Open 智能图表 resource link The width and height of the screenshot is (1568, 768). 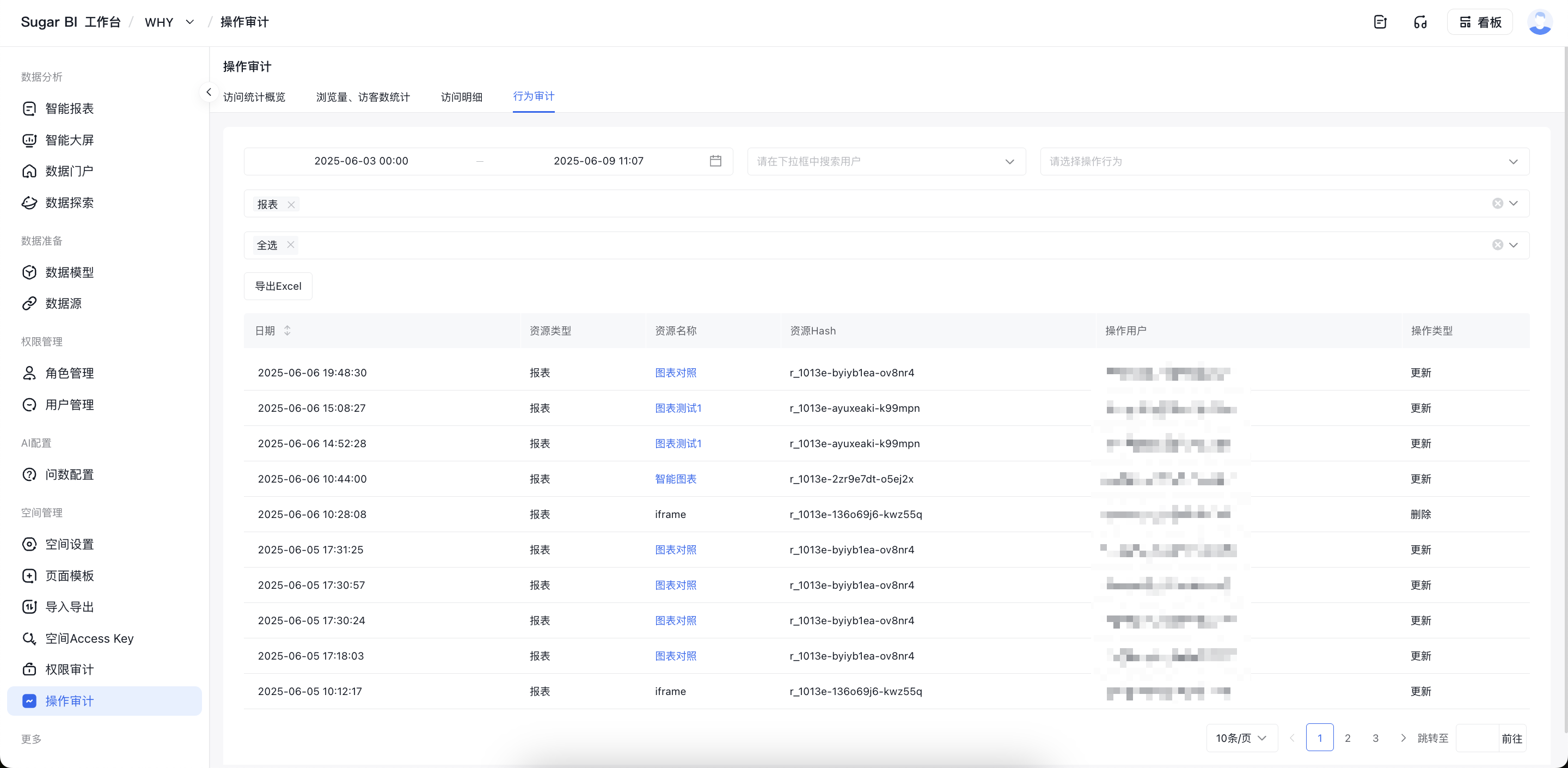click(x=675, y=479)
